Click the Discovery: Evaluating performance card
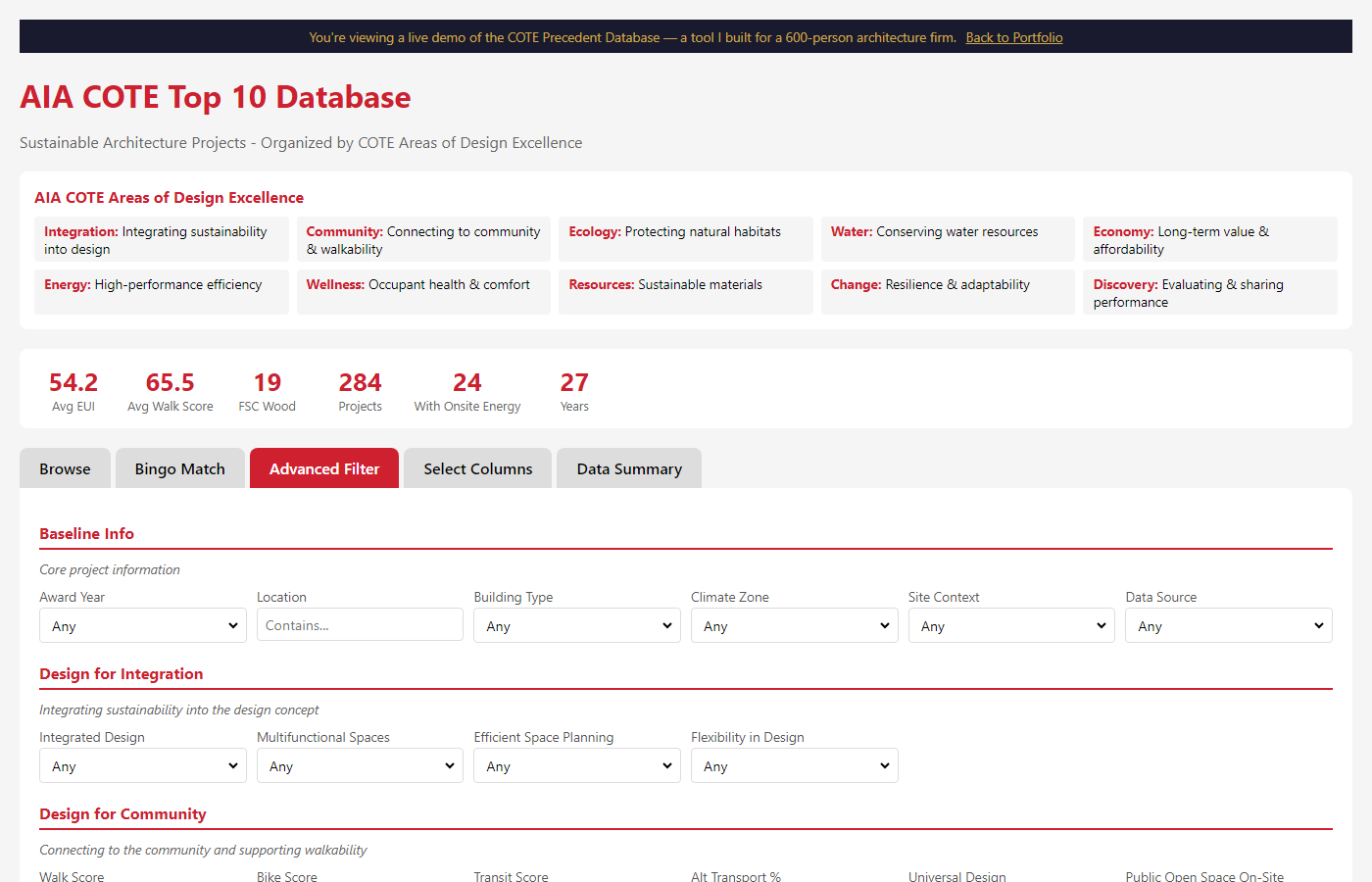The image size is (1372, 882). tap(1210, 292)
